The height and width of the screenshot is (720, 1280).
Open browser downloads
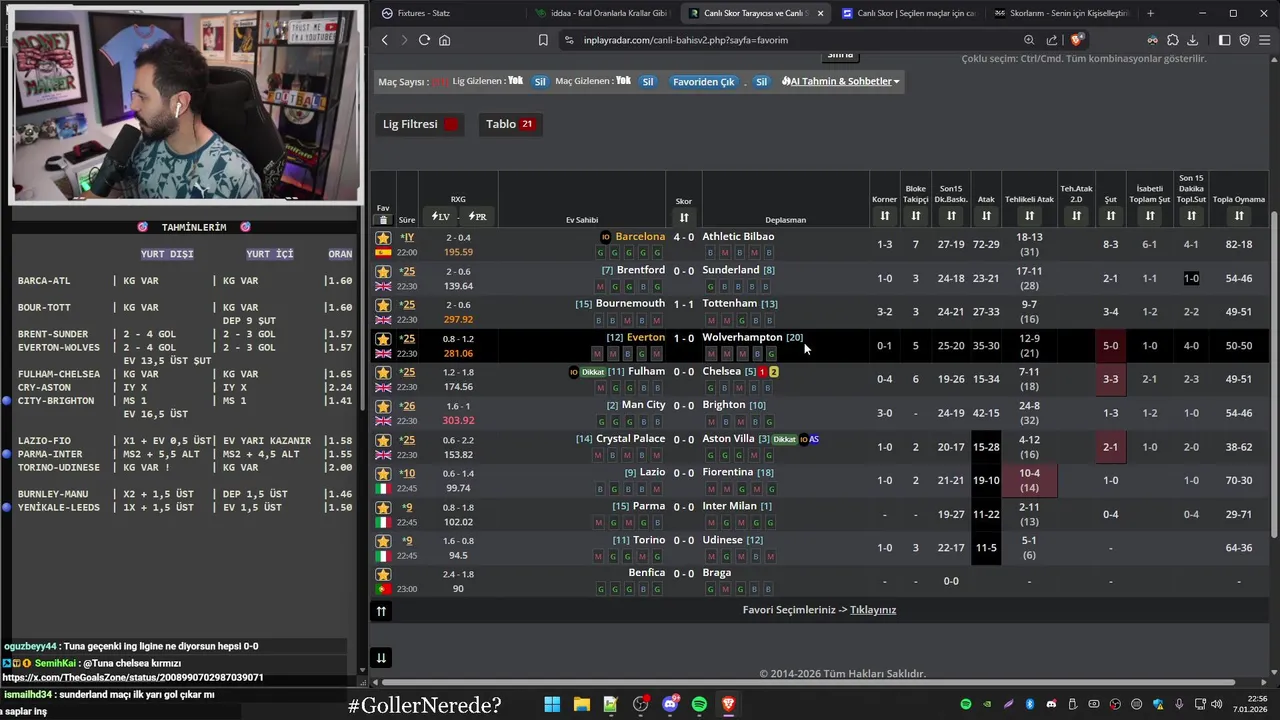coord(1192,40)
